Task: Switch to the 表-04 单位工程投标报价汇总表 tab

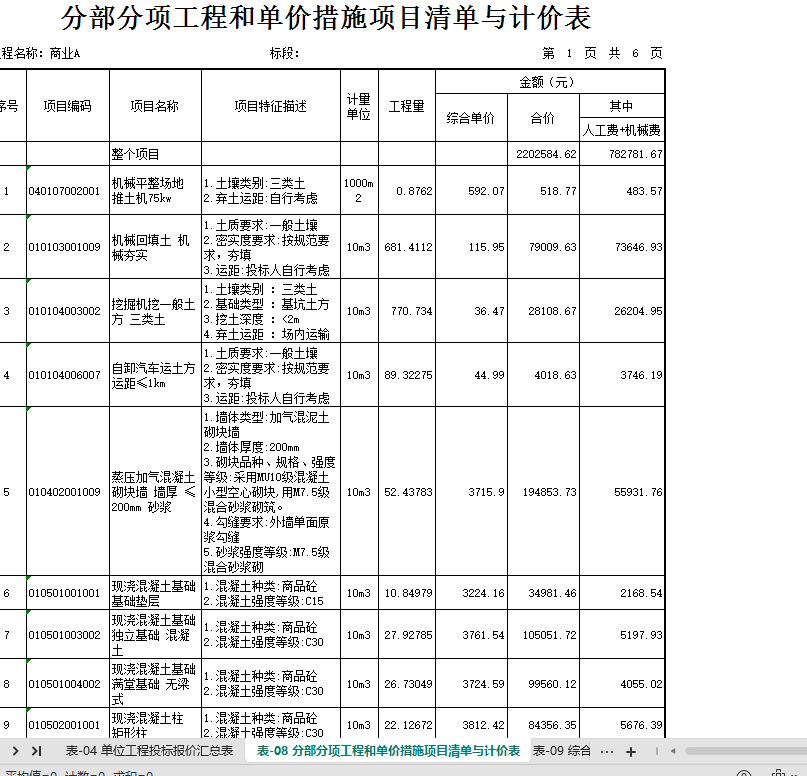Action: 149,751
